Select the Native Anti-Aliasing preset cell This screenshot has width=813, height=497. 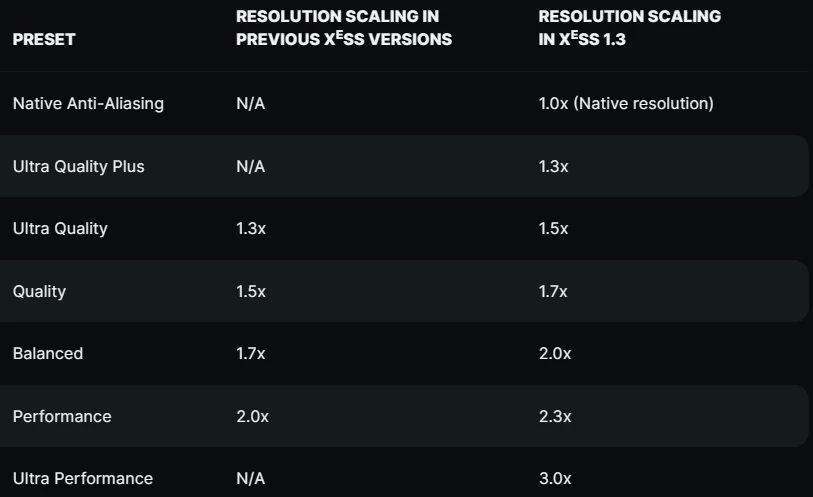pos(88,104)
